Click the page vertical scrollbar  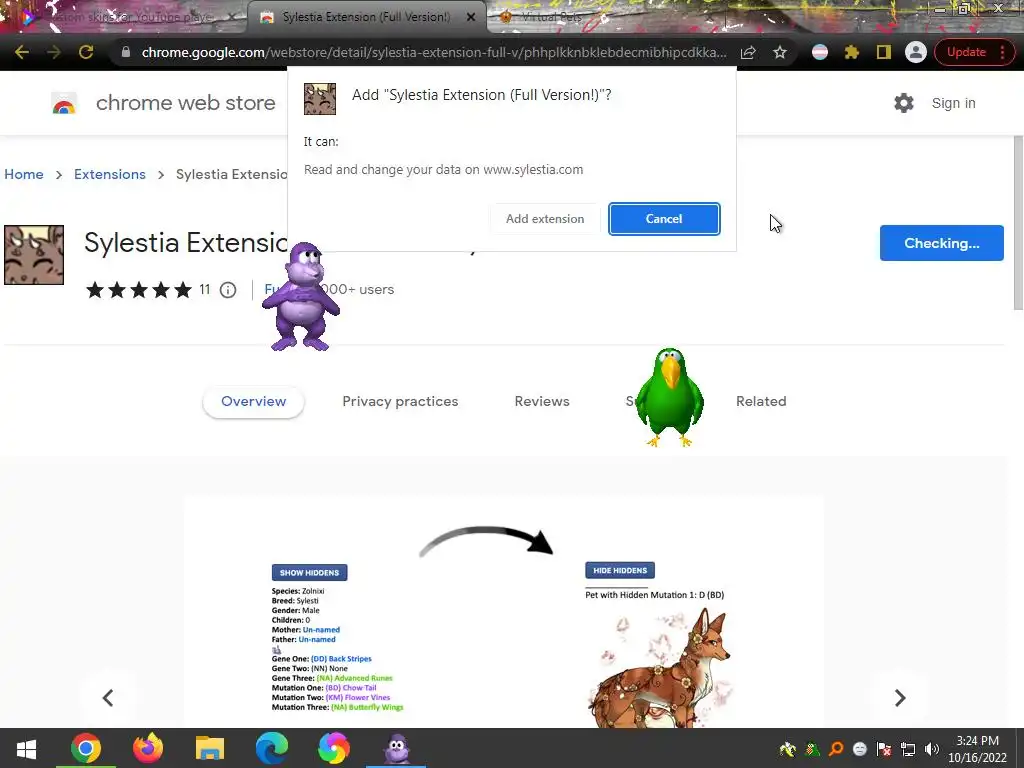[x=1018, y=223]
